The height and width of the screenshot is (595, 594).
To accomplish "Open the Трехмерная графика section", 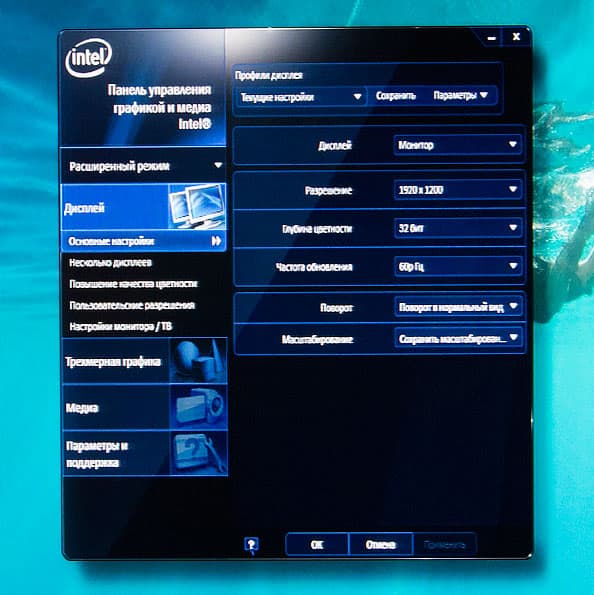I will coord(145,361).
